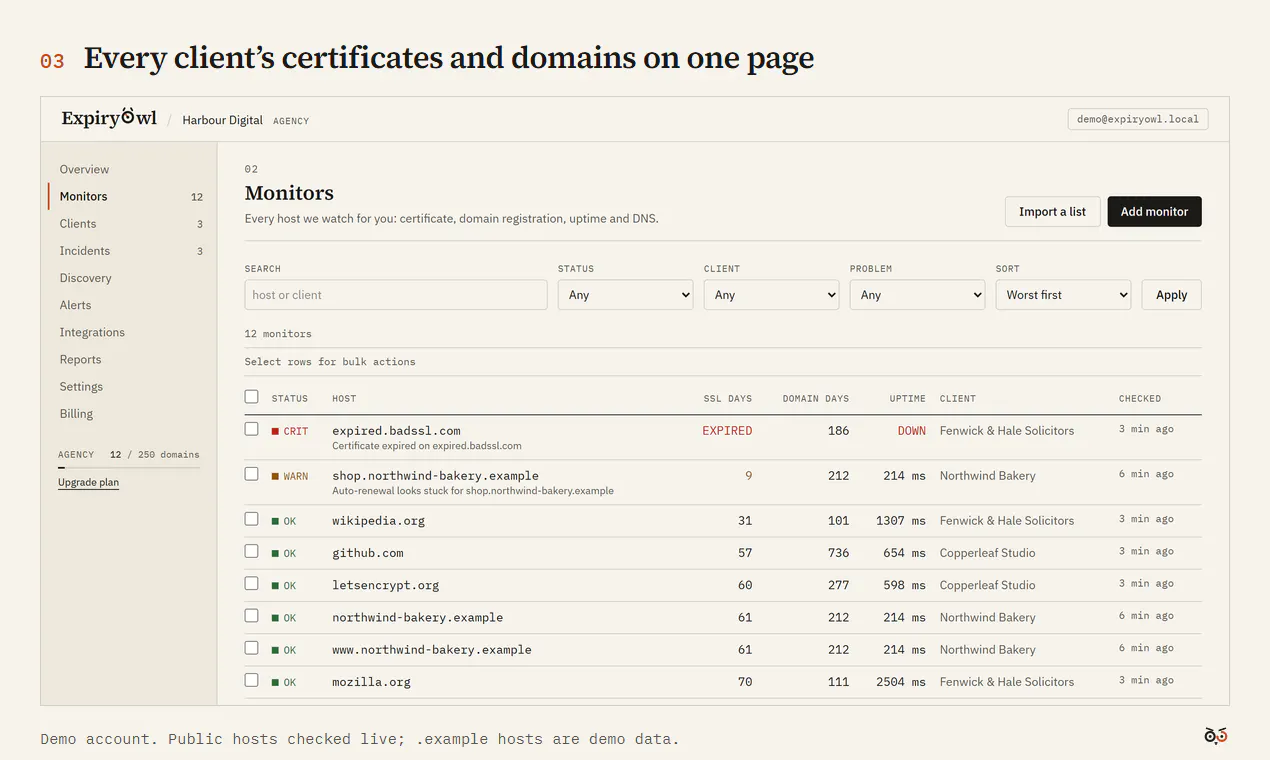Go to Overview in the sidebar
This screenshot has height=760, width=1270.
click(84, 169)
